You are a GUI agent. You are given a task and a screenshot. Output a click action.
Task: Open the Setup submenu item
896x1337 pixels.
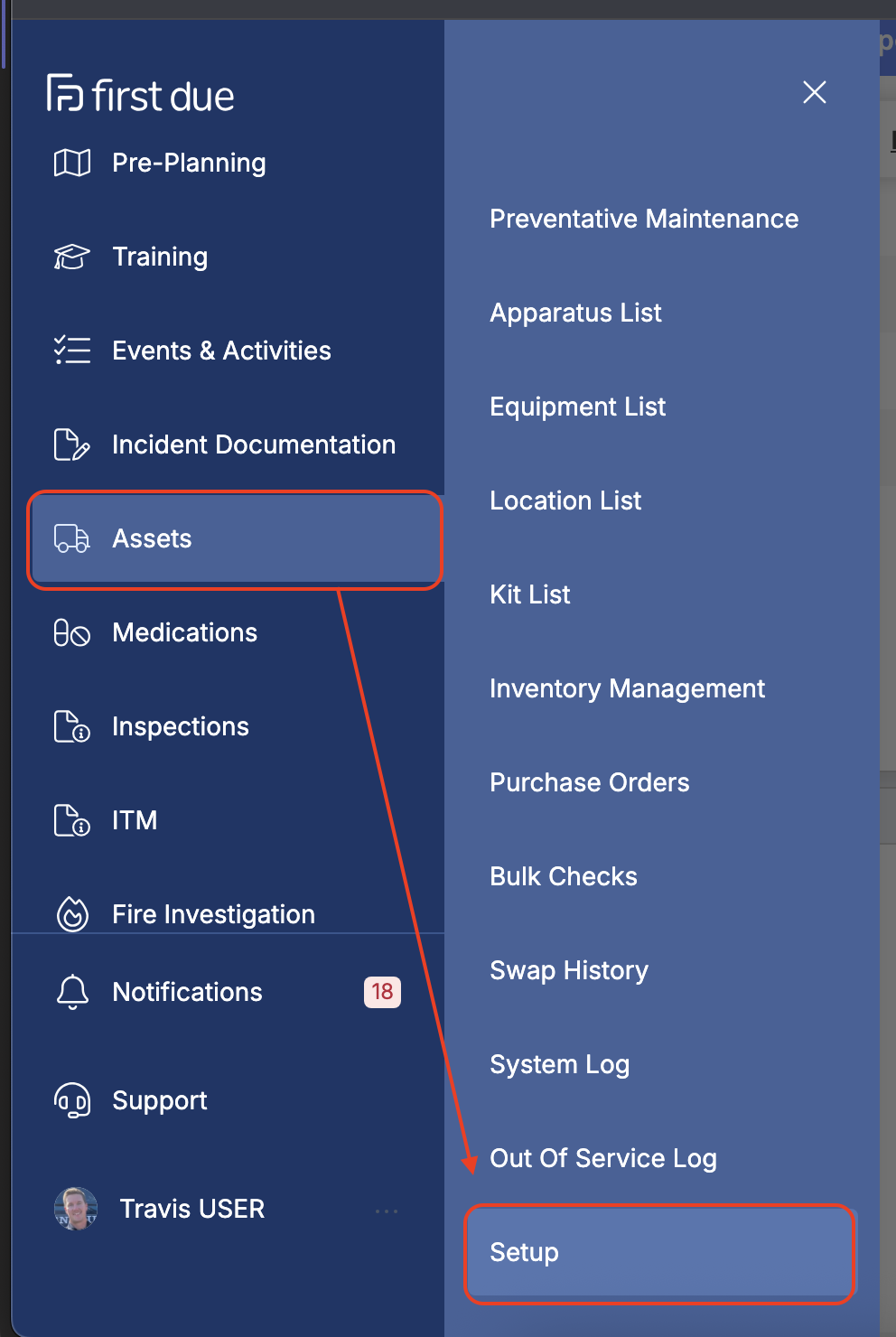coord(524,1252)
